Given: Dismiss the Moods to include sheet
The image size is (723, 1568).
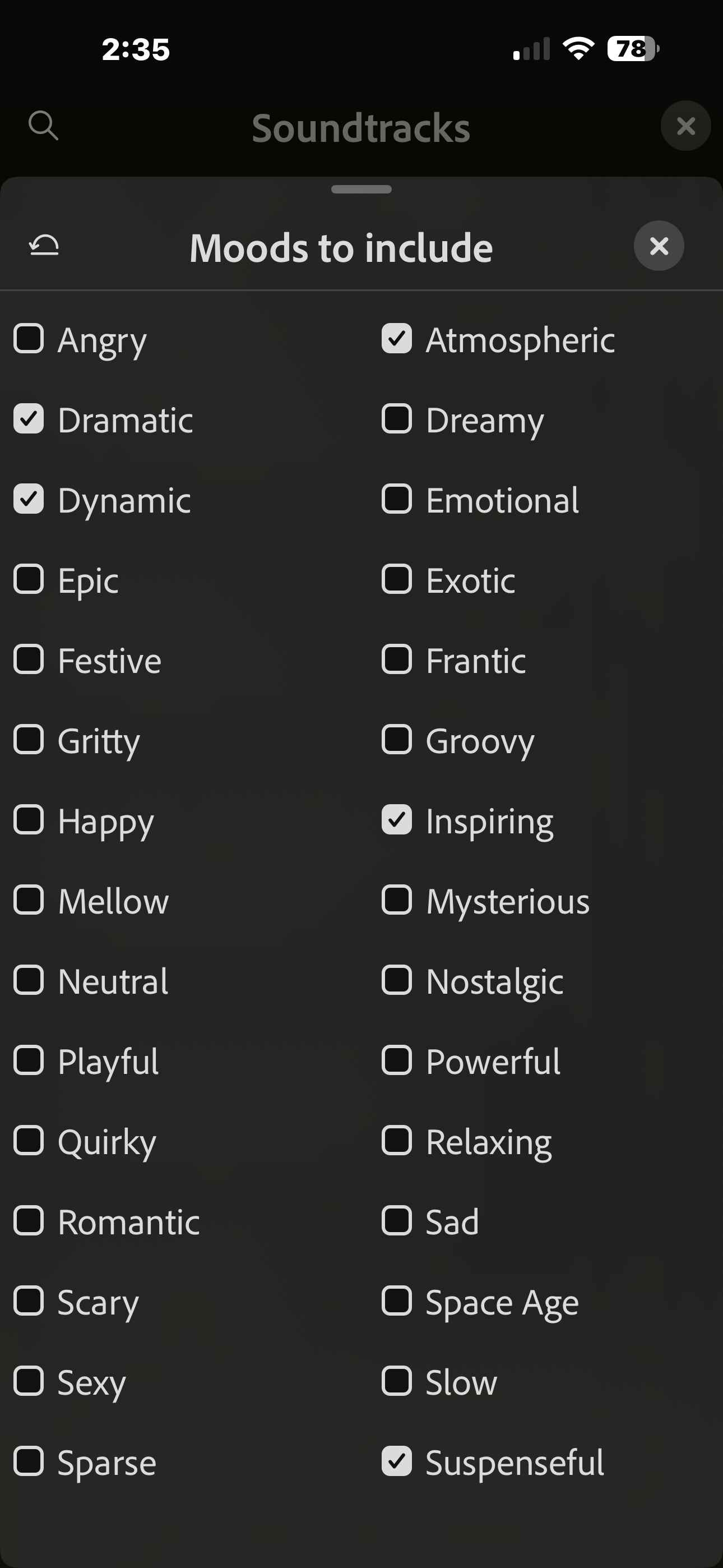Looking at the screenshot, I should 659,246.
